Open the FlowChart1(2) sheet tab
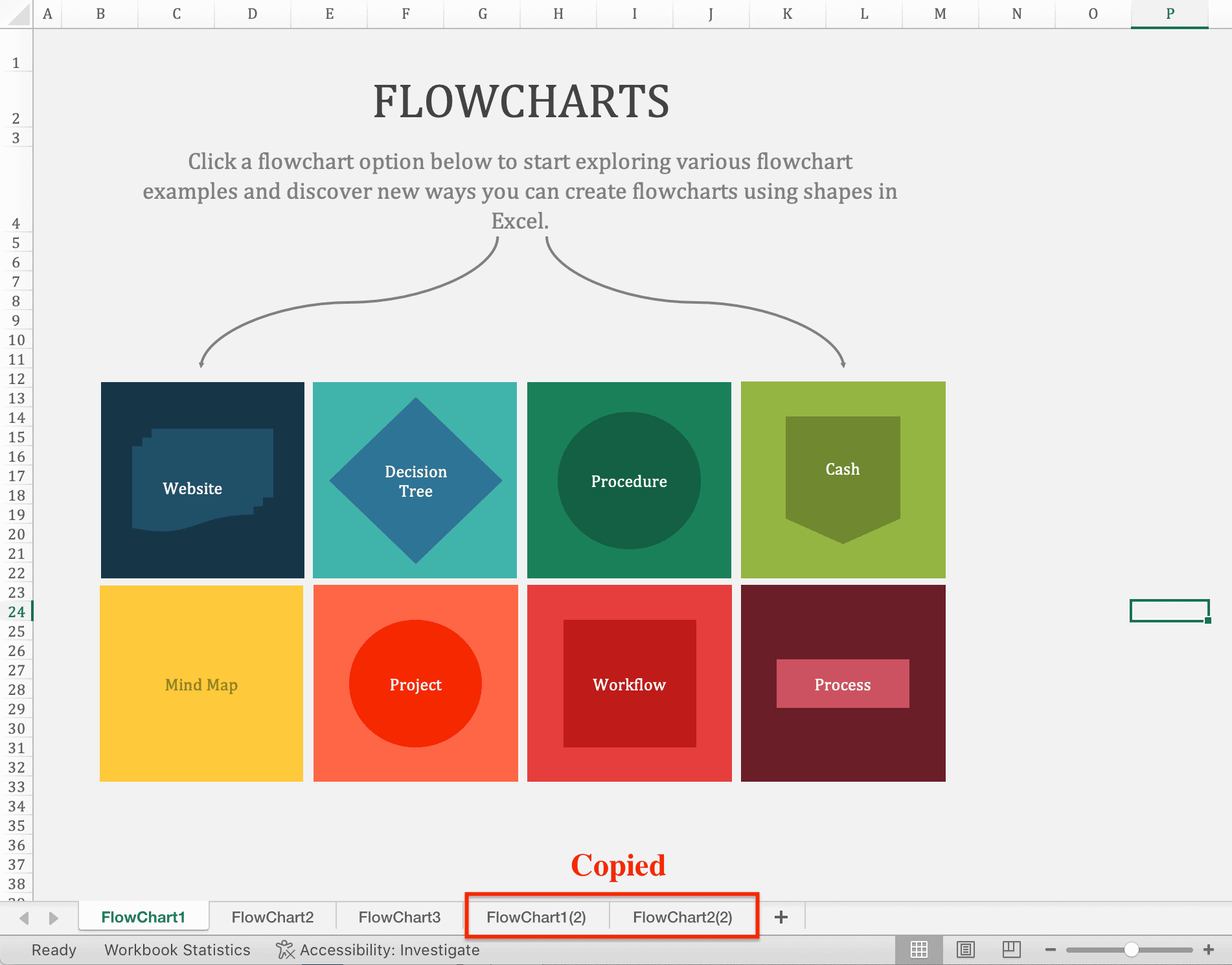Viewport: 1232px width, 965px height. click(x=536, y=917)
